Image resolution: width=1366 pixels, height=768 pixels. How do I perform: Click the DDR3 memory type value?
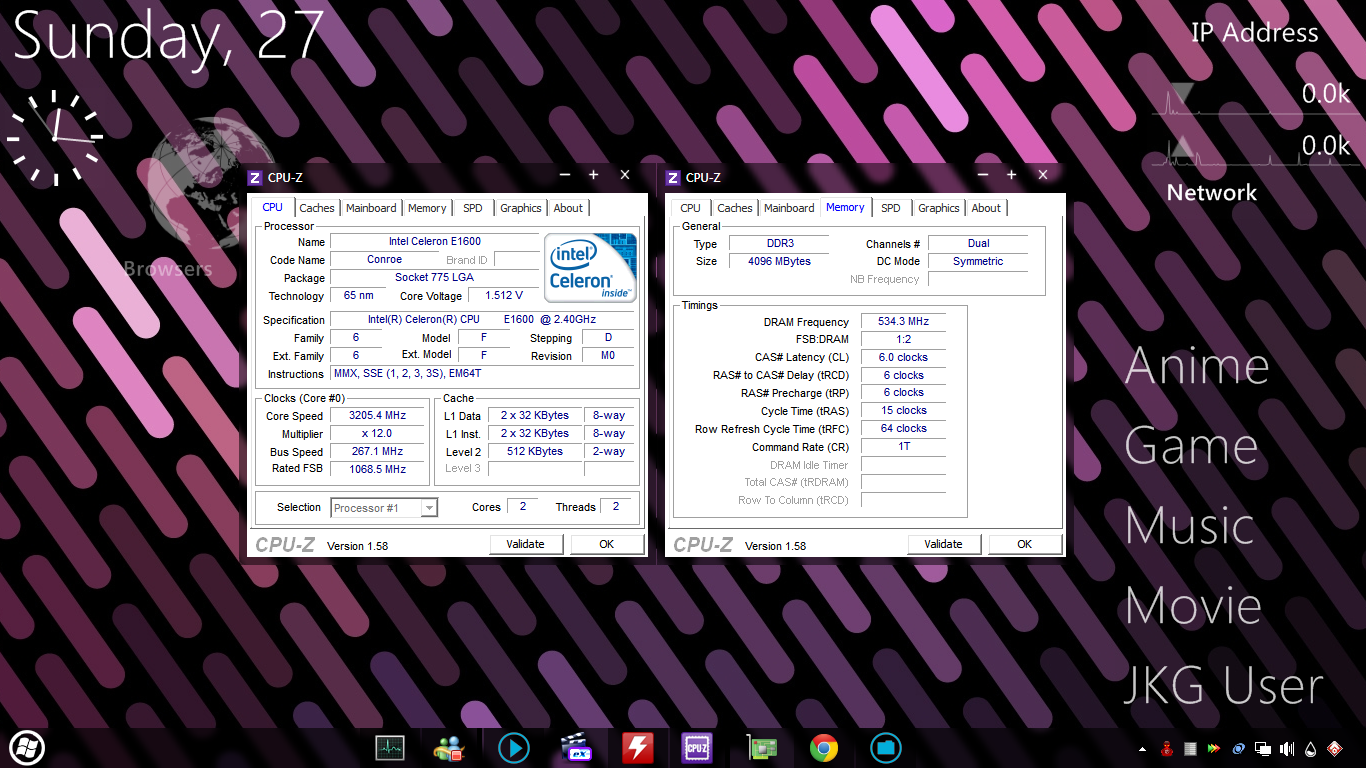pos(779,243)
